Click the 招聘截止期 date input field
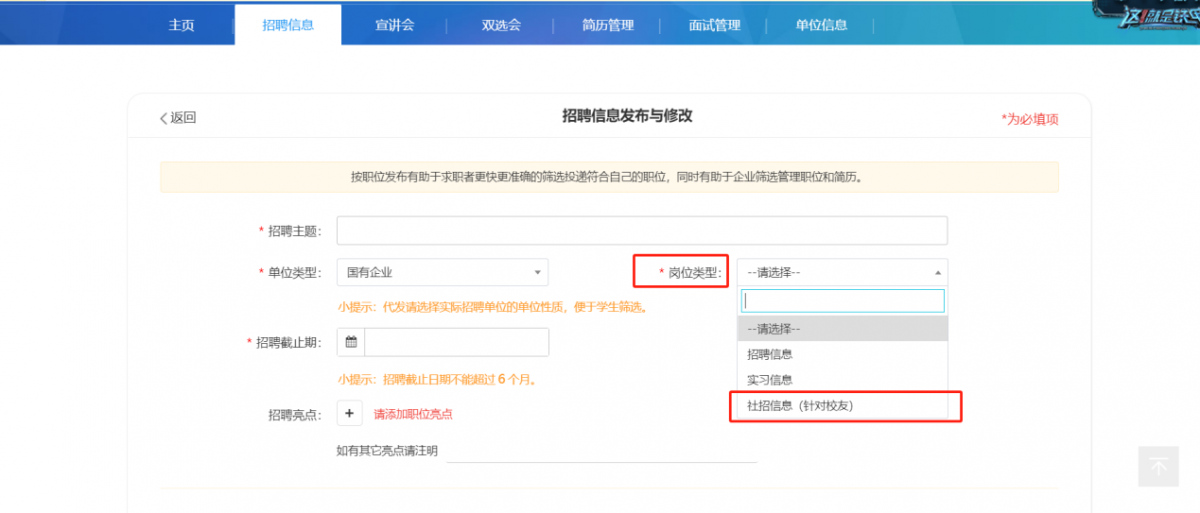 click(456, 342)
